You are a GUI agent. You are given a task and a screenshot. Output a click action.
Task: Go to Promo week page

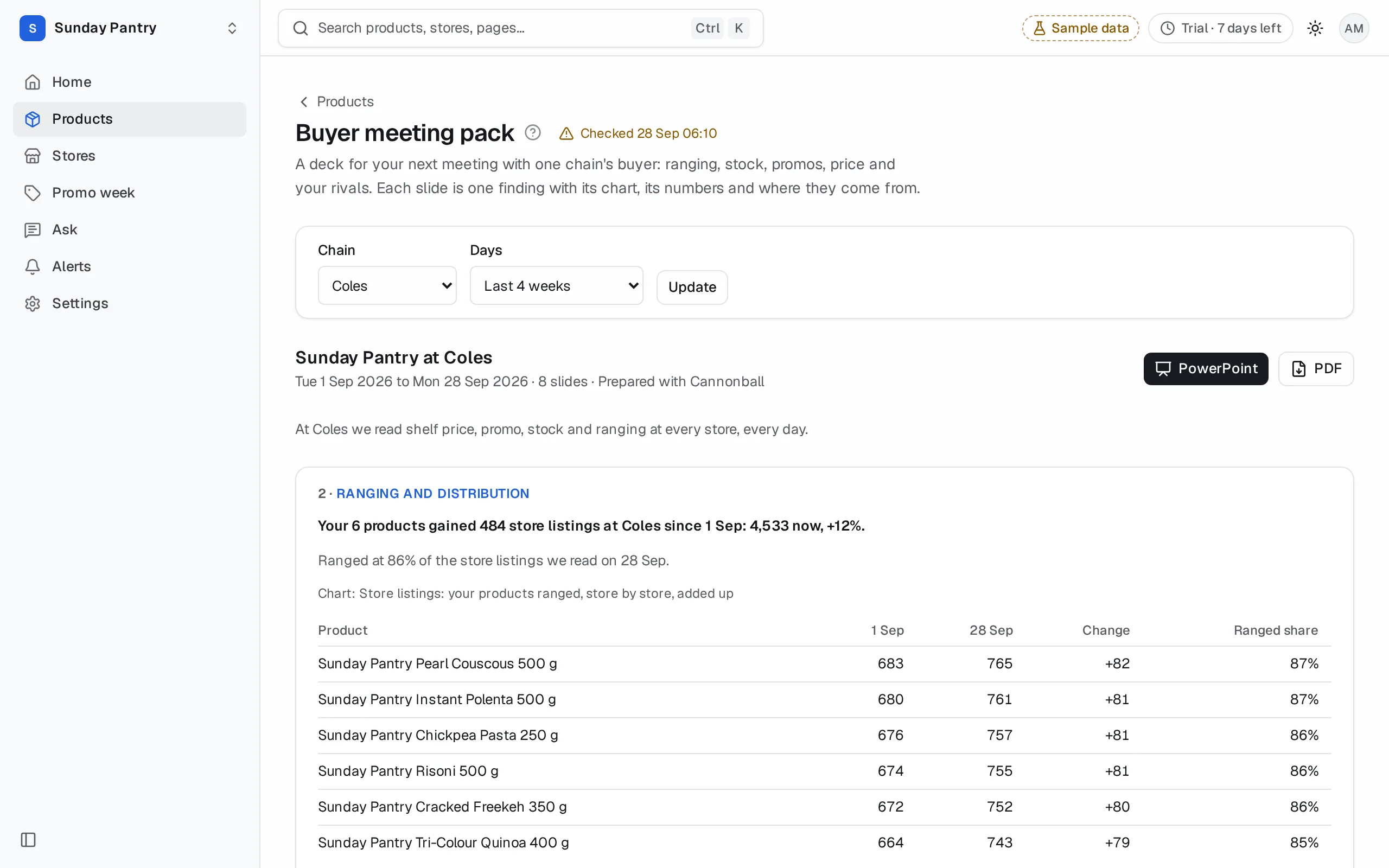point(130,193)
